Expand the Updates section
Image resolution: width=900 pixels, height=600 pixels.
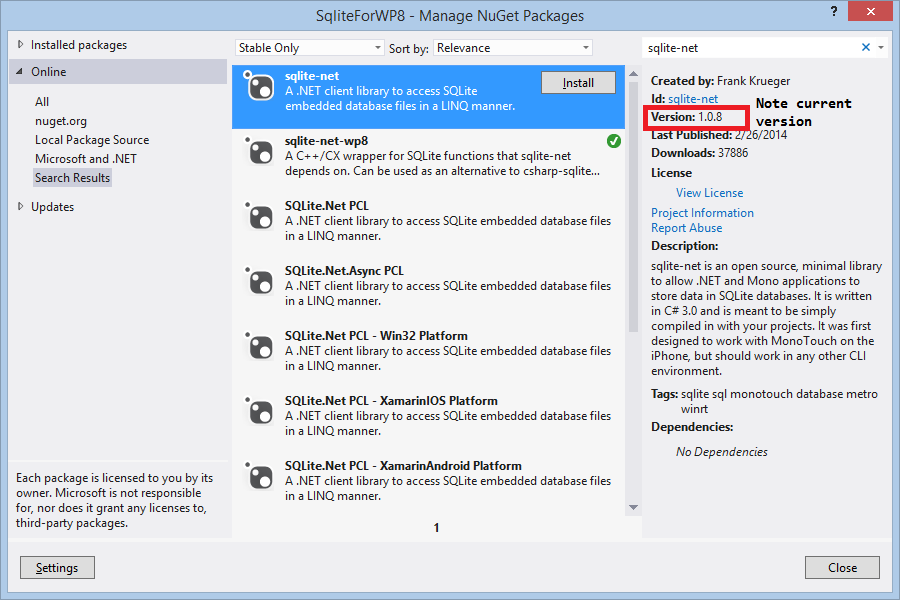(21, 206)
